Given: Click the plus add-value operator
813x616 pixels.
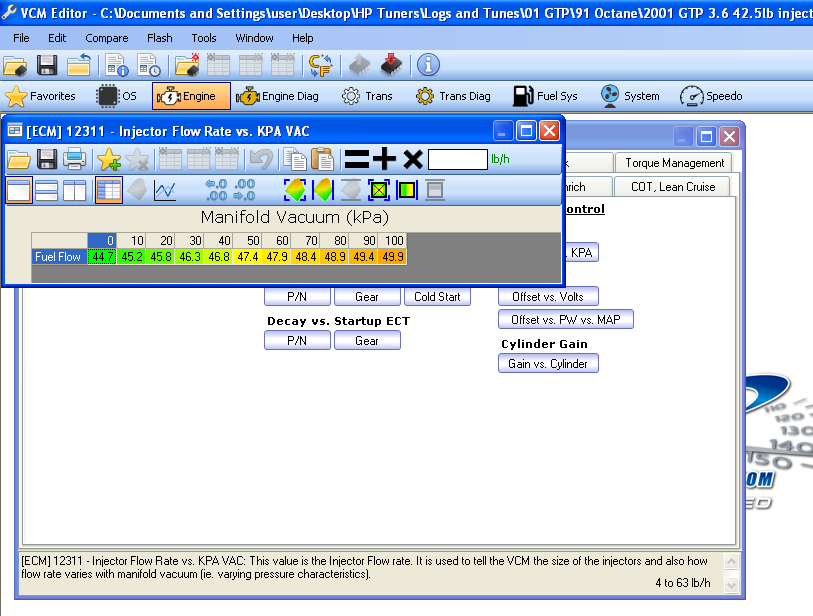Looking at the screenshot, I should coord(384,159).
